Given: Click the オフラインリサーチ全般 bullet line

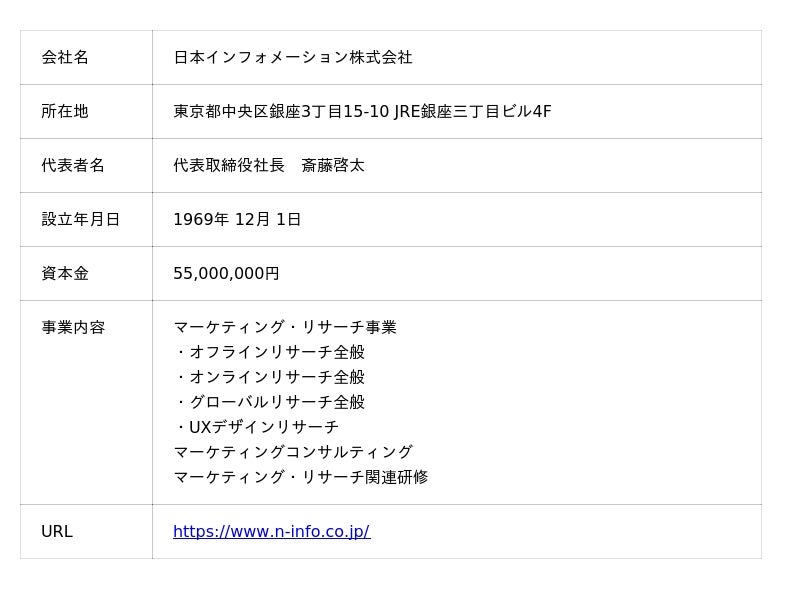Looking at the screenshot, I should [x=270, y=353].
